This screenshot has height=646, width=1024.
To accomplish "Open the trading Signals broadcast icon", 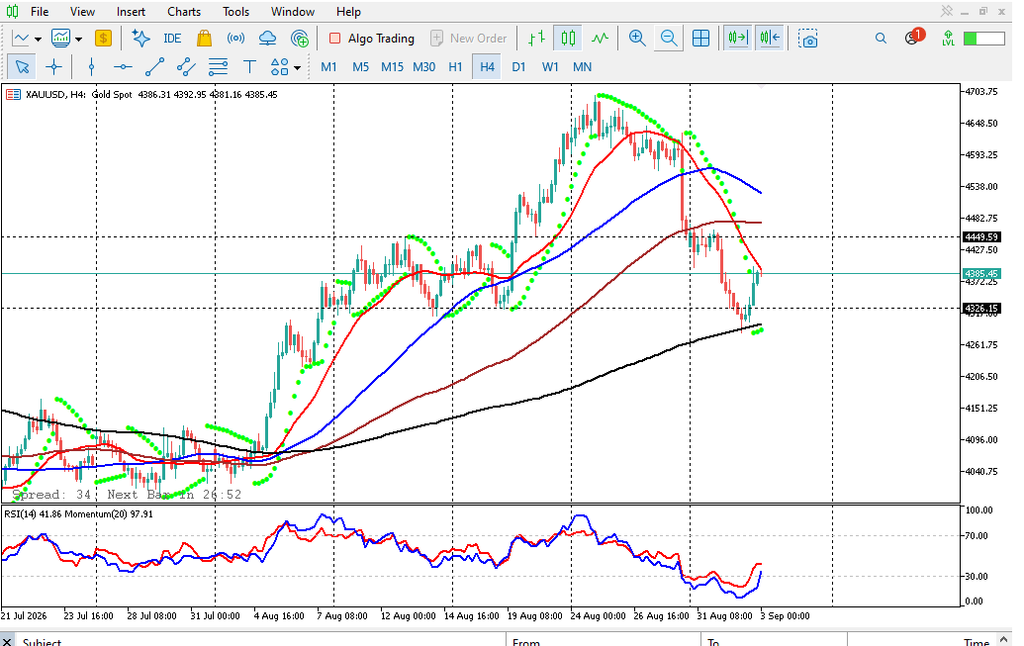I will (236, 39).
